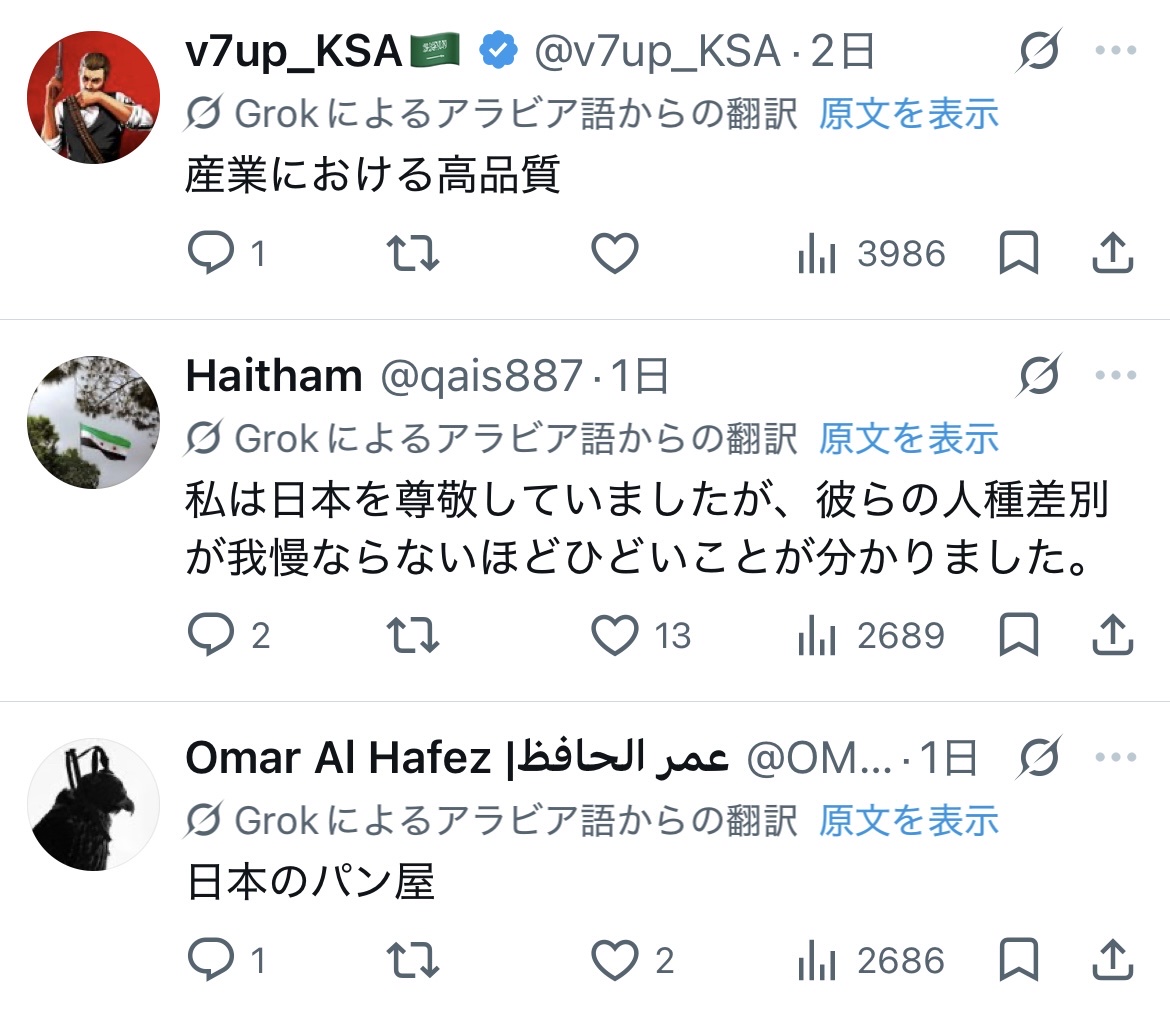Open v7up_KSA's profile avatar
The height and width of the screenshot is (1017, 1170).
click(x=92, y=97)
